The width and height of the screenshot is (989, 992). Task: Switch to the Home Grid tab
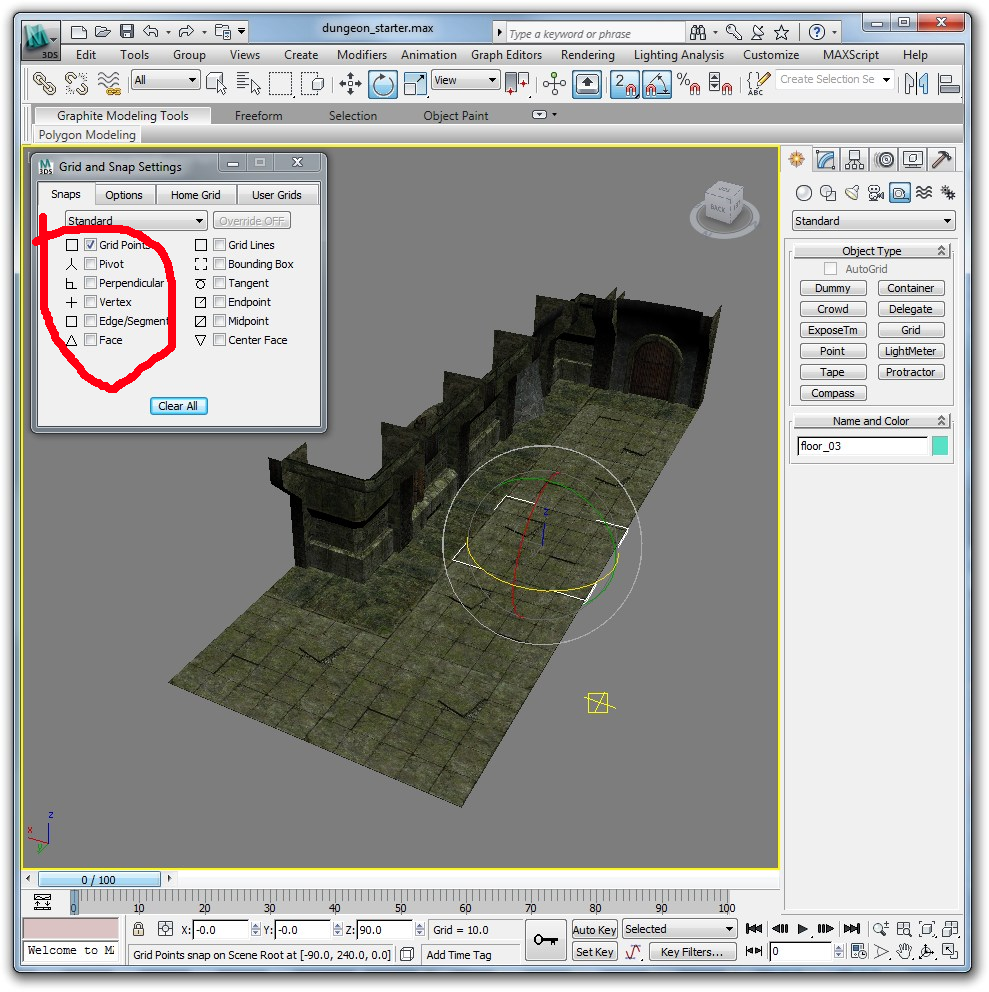(195, 195)
